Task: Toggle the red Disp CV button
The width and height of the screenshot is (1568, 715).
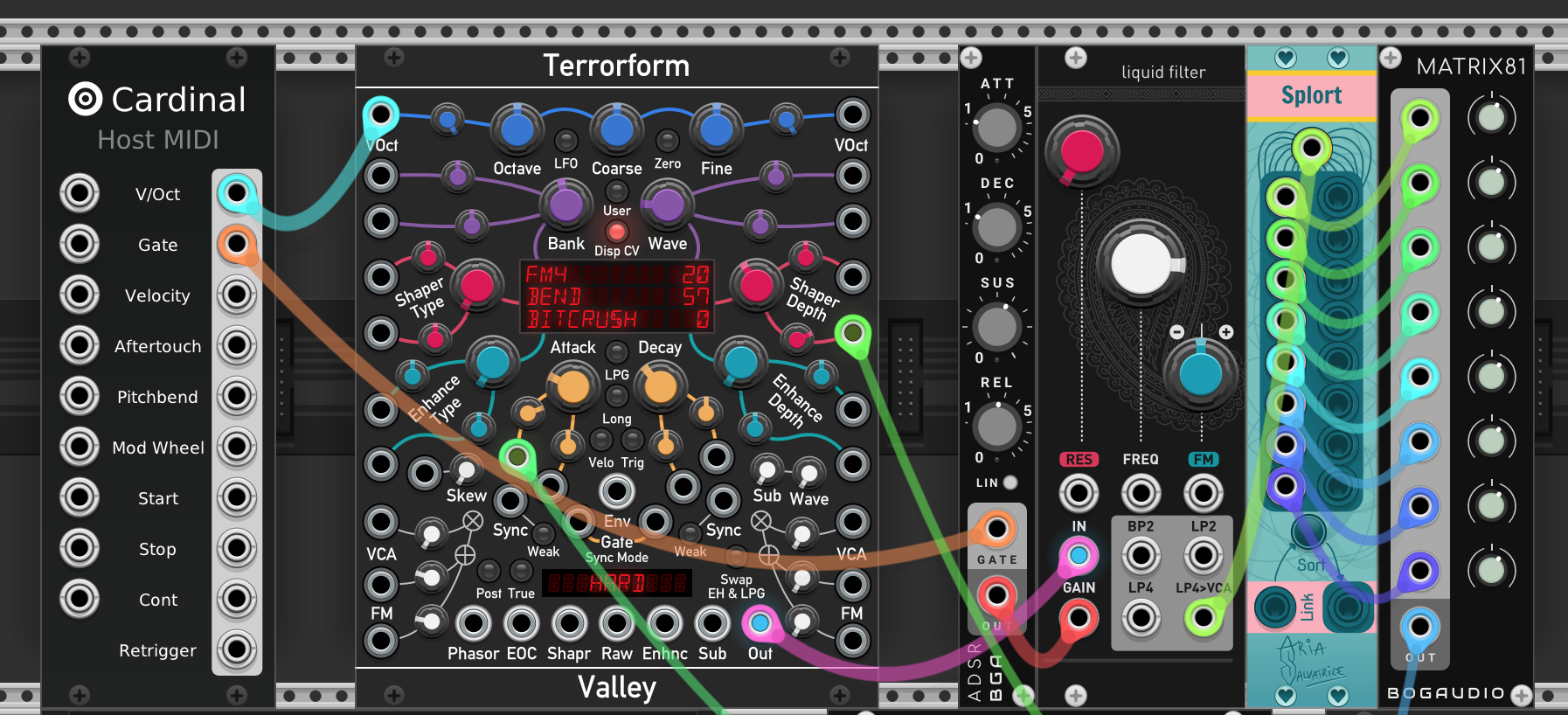Action: 617,232
